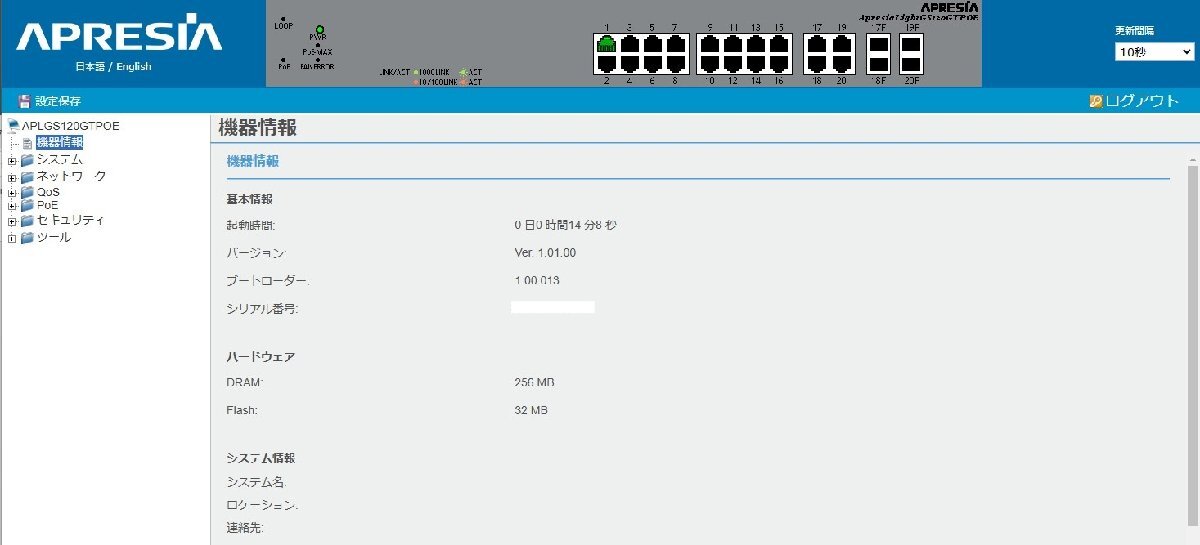Choose port 16 on the front panel
The image size is (1200, 545).
(x=779, y=63)
